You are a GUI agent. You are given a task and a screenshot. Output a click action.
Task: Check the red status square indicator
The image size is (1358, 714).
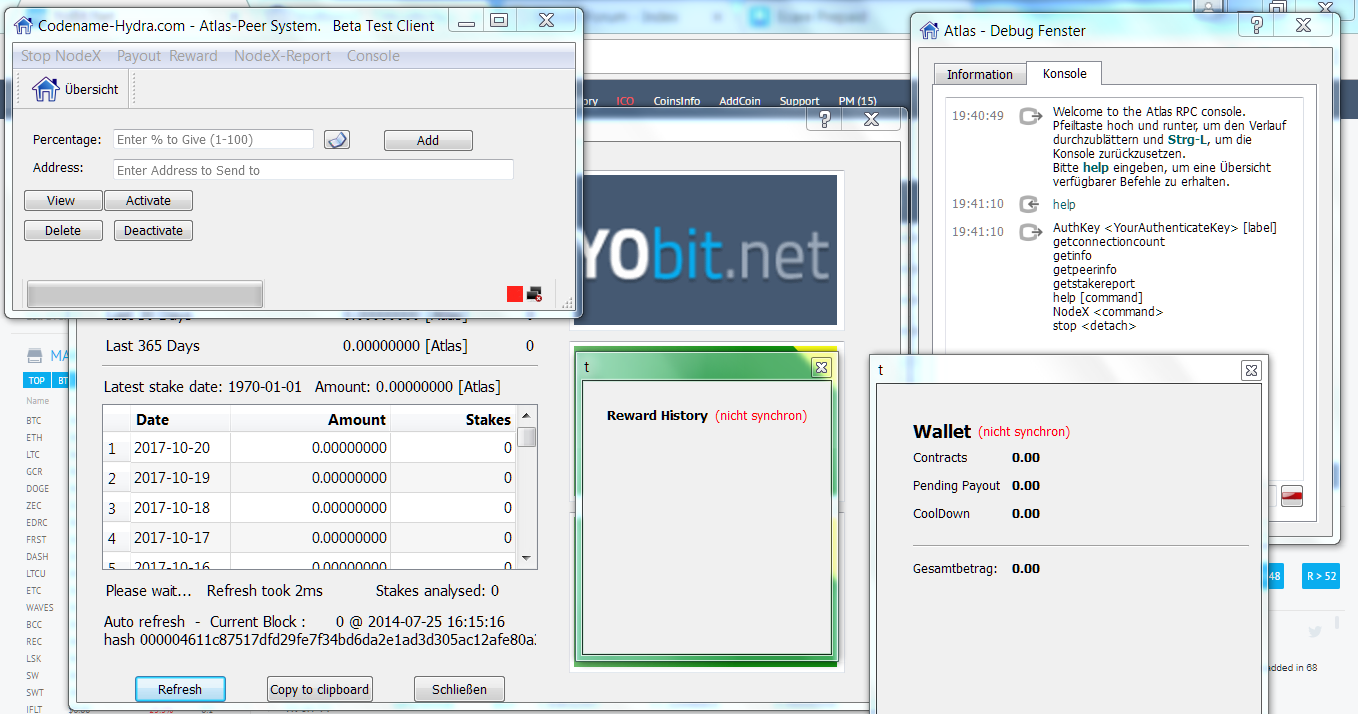pos(515,294)
